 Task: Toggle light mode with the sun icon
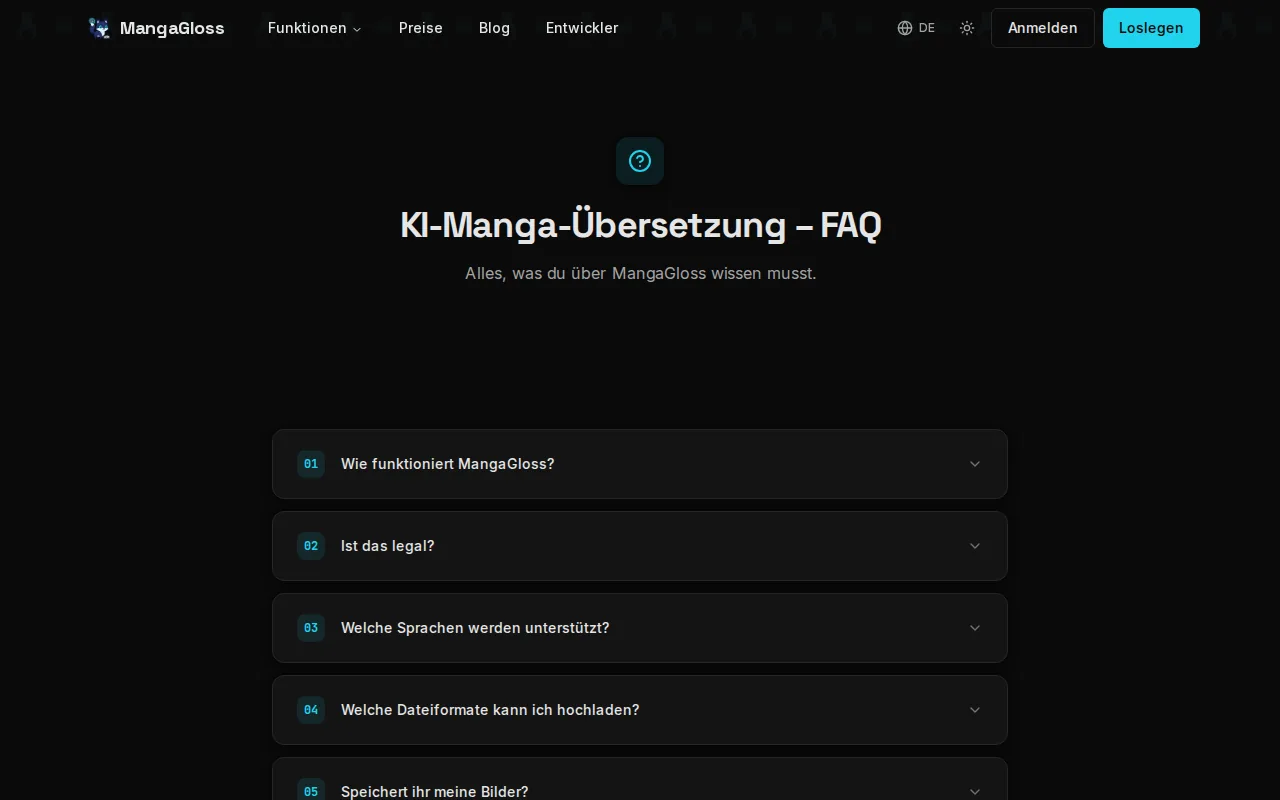tap(967, 28)
